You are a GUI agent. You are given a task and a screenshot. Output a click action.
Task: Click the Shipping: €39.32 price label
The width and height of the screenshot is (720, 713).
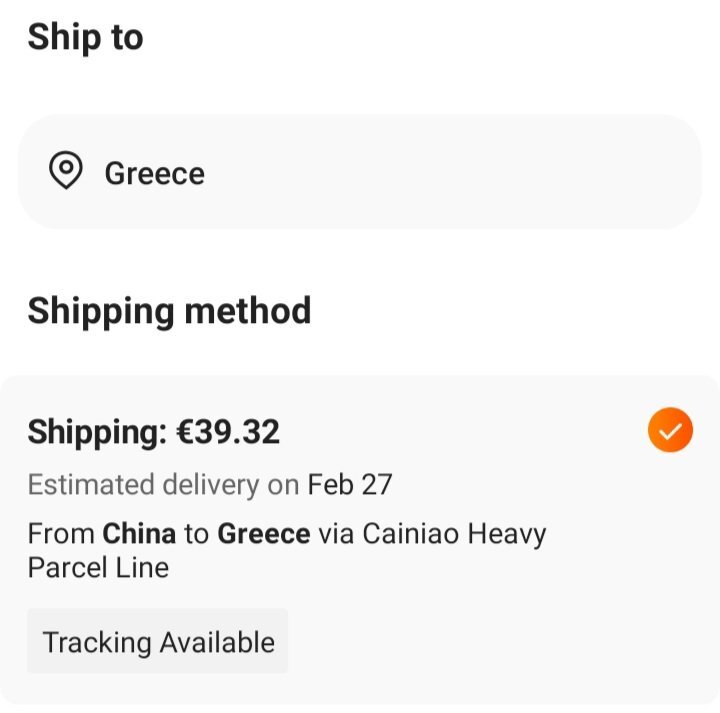click(153, 432)
